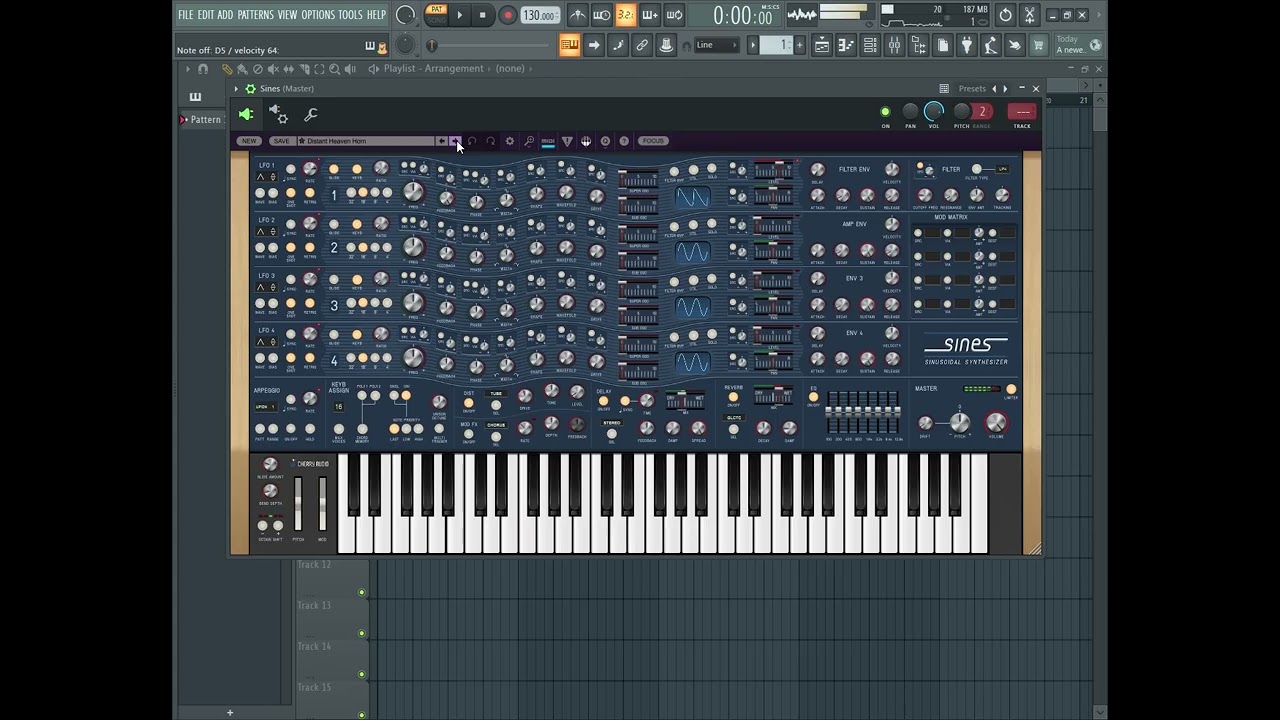Open the VIEW menu
Image resolution: width=1280 pixels, height=720 pixels.
[x=287, y=15]
